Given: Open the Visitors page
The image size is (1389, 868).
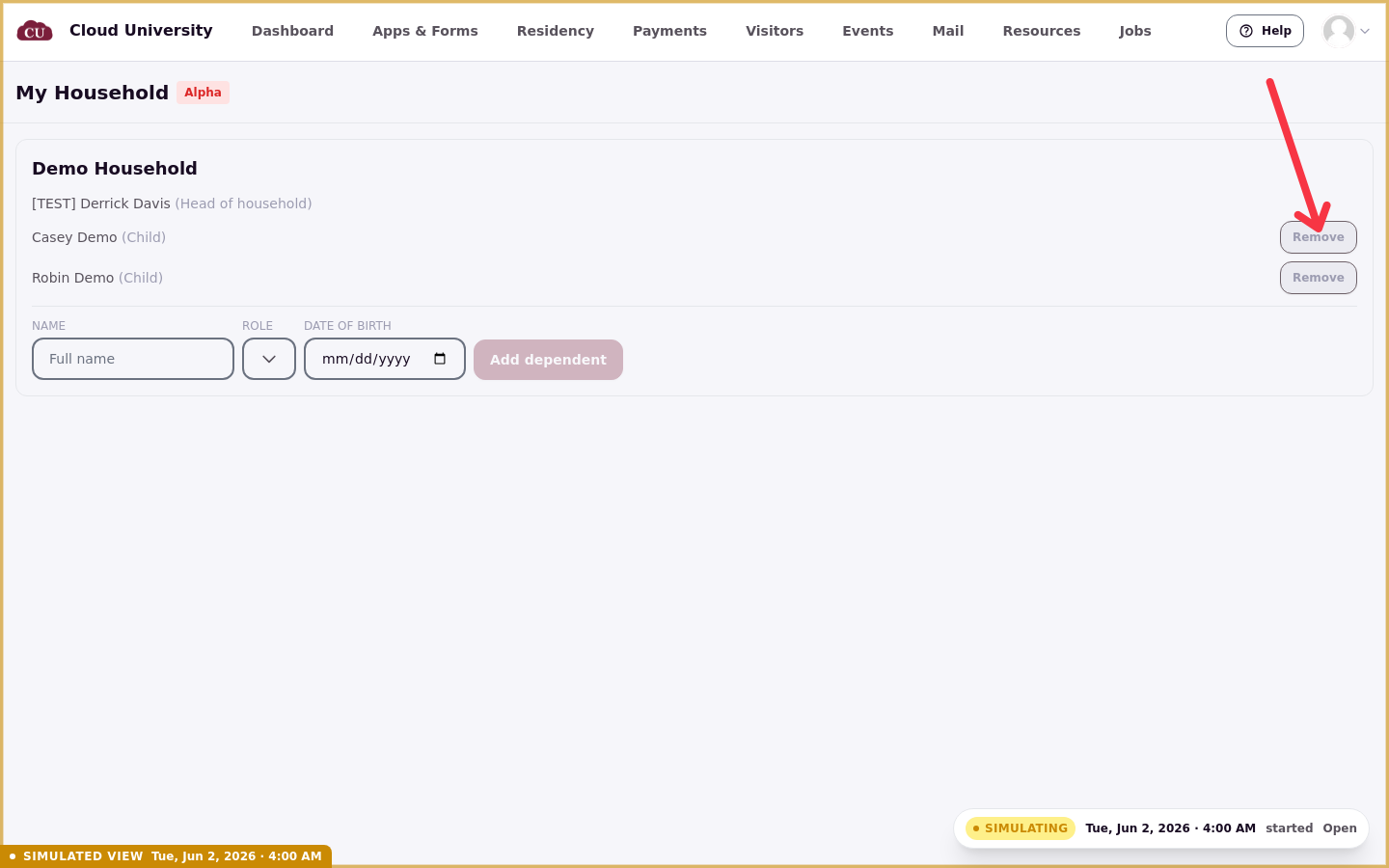Looking at the screenshot, I should 775,31.
